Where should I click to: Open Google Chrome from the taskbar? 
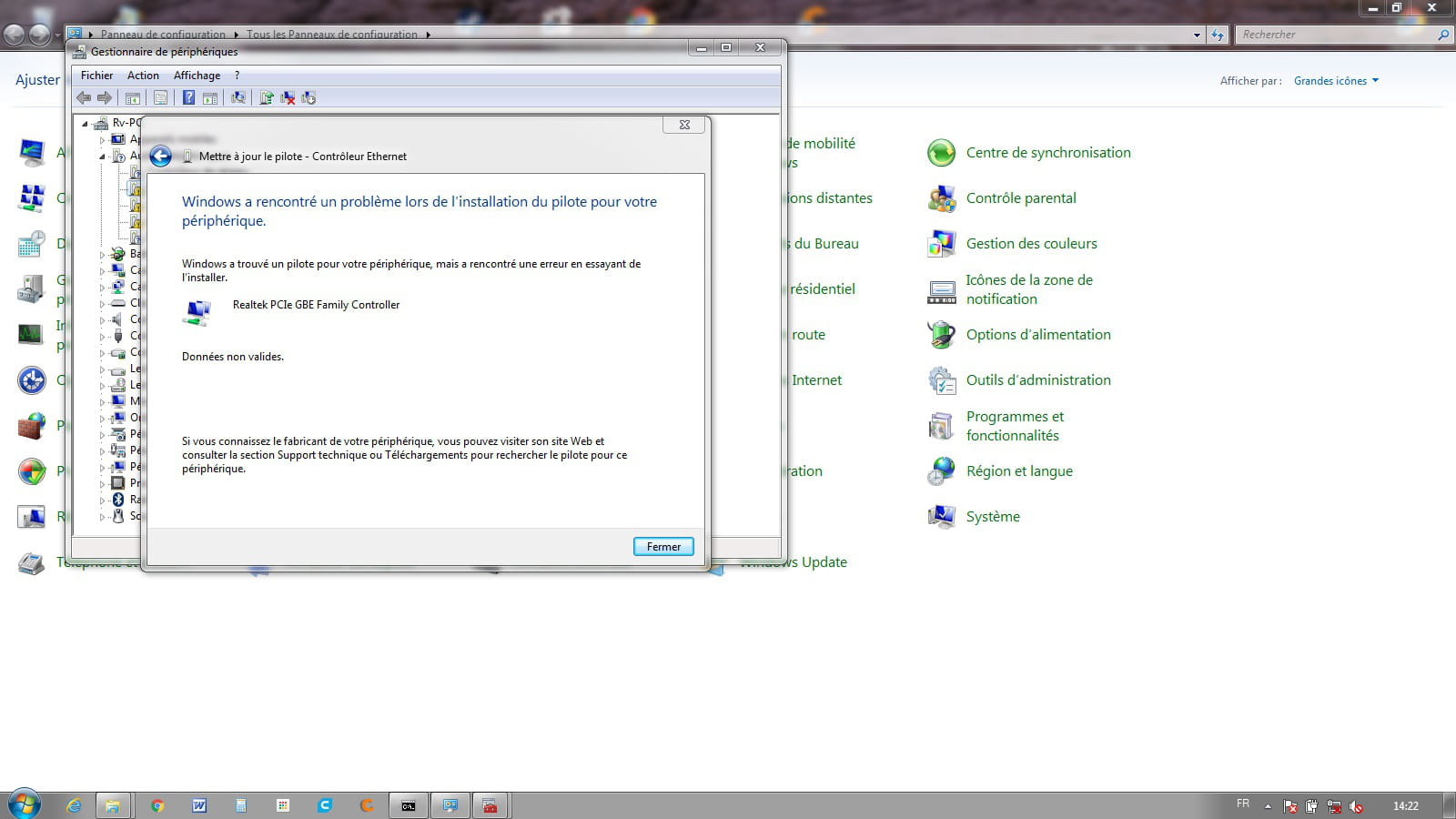tap(157, 805)
